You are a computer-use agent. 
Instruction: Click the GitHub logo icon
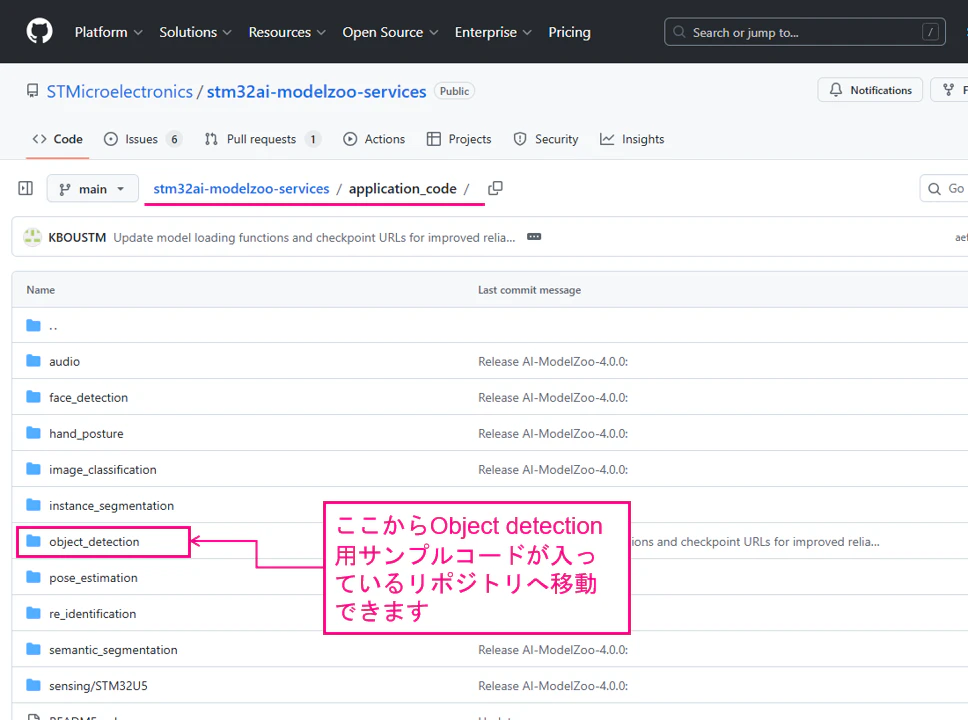pos(40,31)
